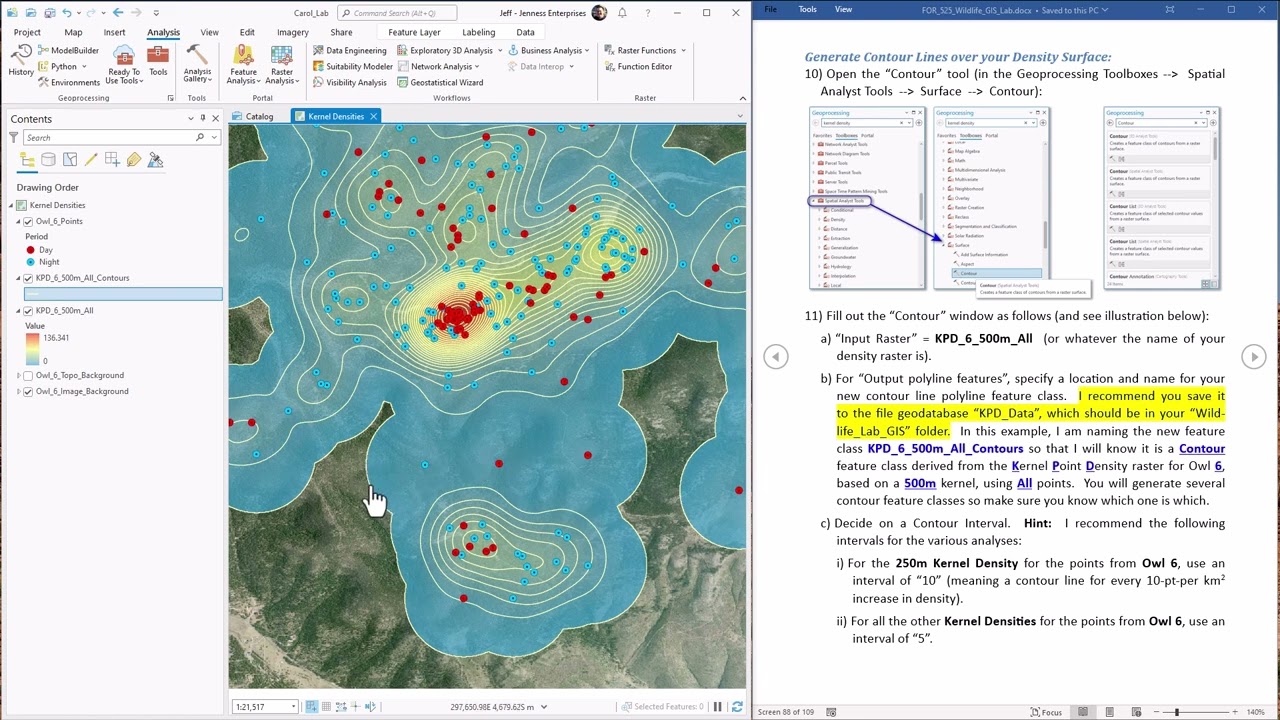Screen dimensions: 1280x720
Task: Open the Feature Analysis dropdown
Action: coord(243,66)
